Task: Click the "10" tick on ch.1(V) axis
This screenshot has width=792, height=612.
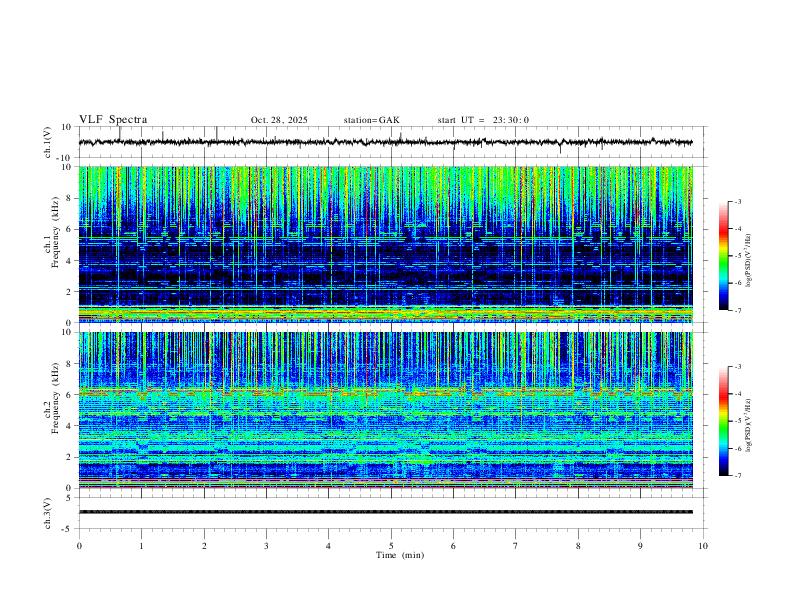Action: [x=66, y=127]
